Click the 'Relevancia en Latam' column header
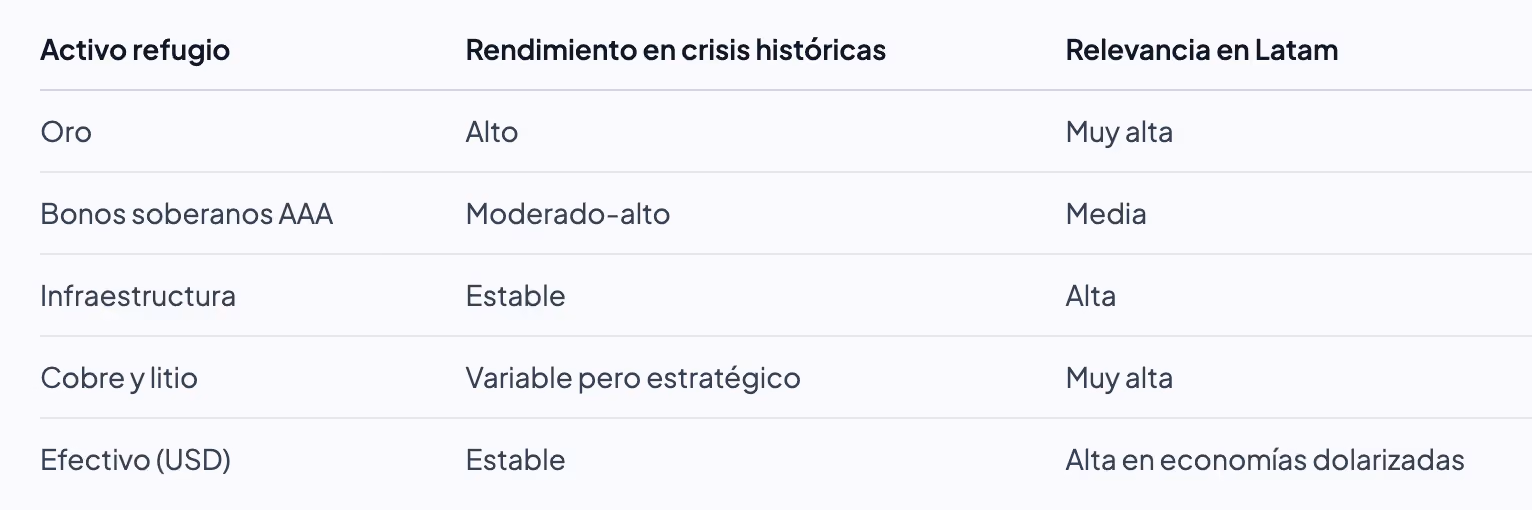 click(x=1202, y=50)
